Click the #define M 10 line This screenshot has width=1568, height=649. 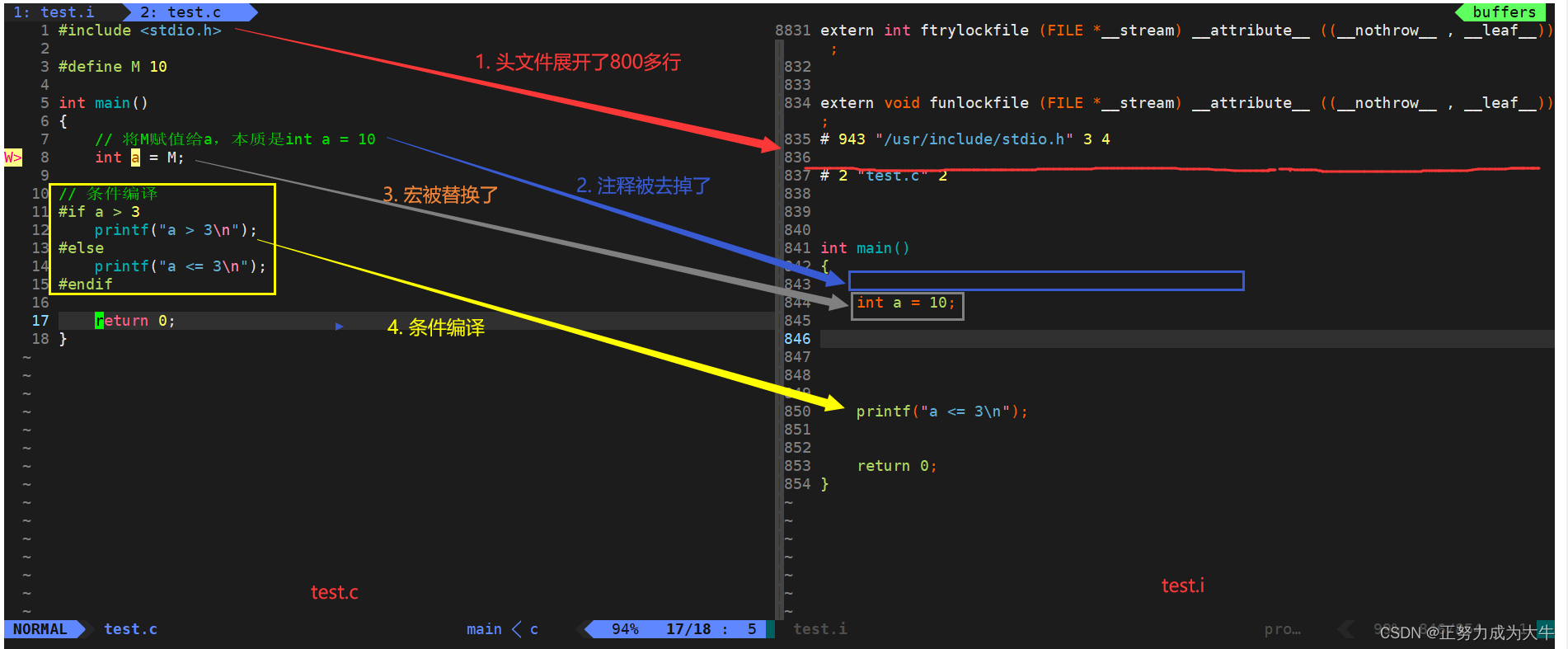[112, 67]
